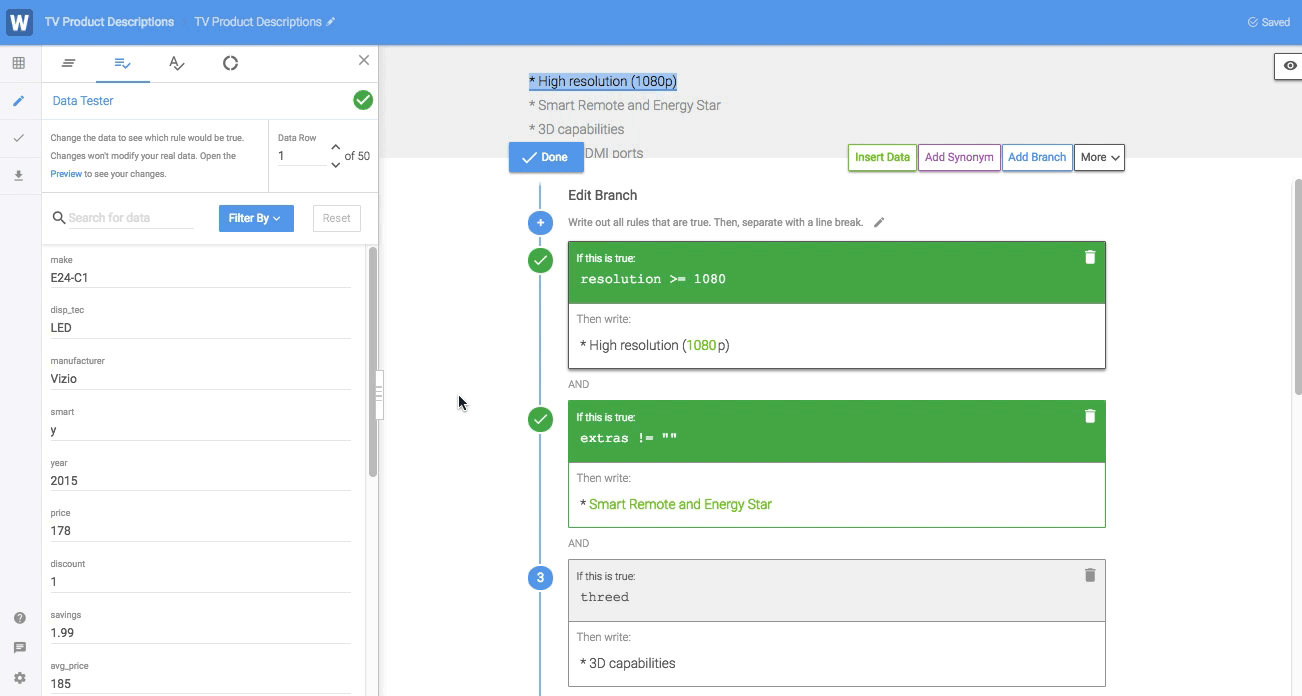
Task: Delete the threed rule with trash icon
Action: point(1090,575)
